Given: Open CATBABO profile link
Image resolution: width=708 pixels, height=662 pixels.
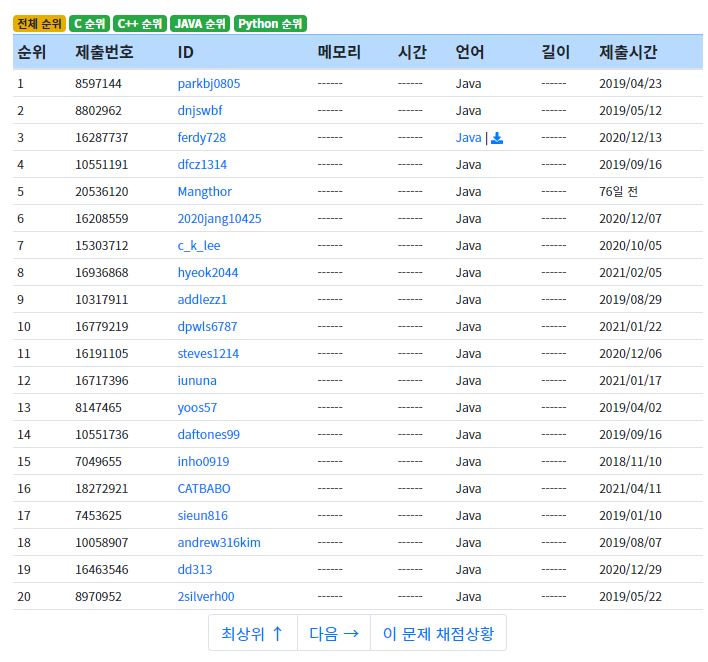Looking at the screenshot, I should tap(204, 489).
